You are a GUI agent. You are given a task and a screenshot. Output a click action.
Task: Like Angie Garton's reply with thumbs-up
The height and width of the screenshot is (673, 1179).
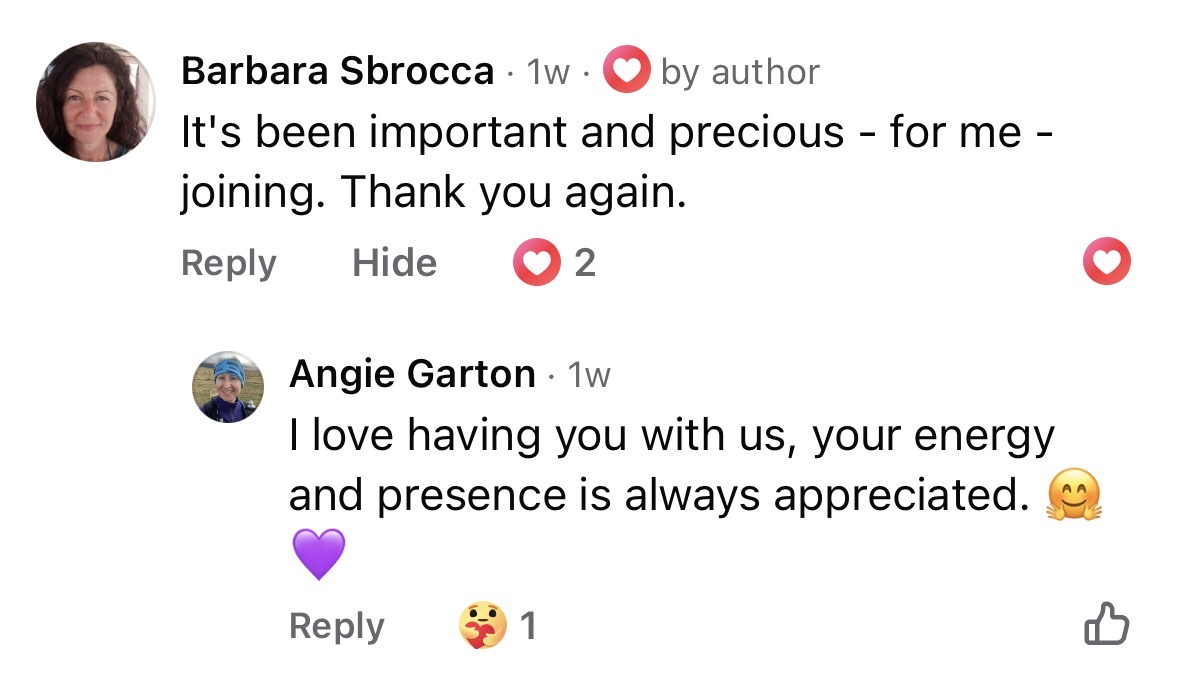click(1106, 626)
